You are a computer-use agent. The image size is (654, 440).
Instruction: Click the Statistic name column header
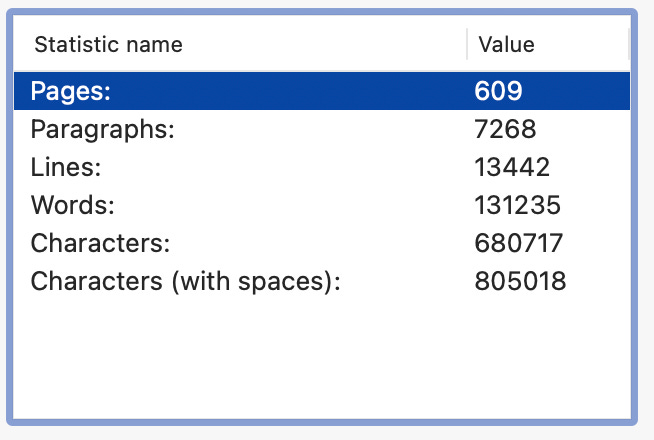click(x=240, y=44)
